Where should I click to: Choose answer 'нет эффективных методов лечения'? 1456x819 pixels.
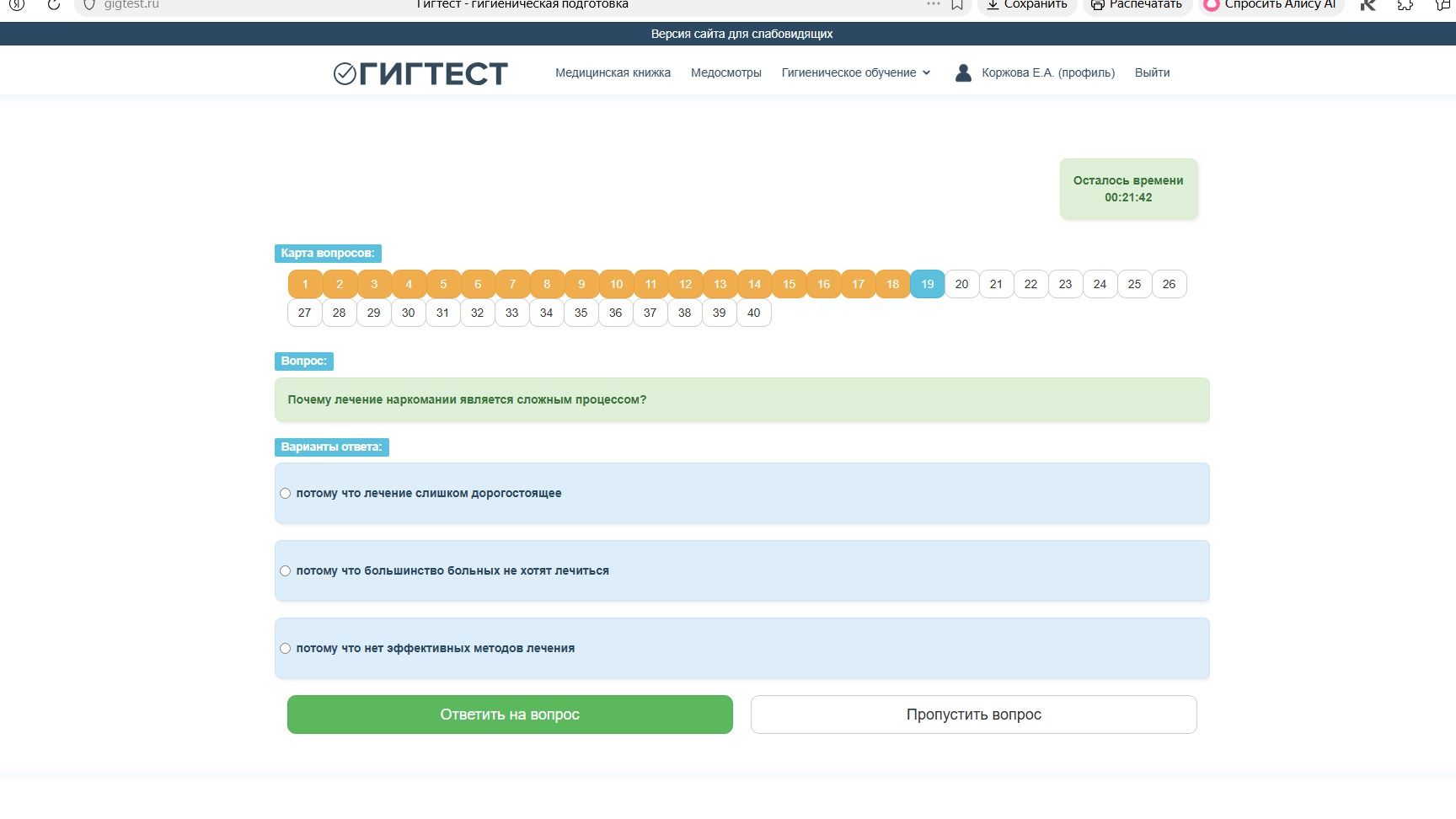pos(285,649)
